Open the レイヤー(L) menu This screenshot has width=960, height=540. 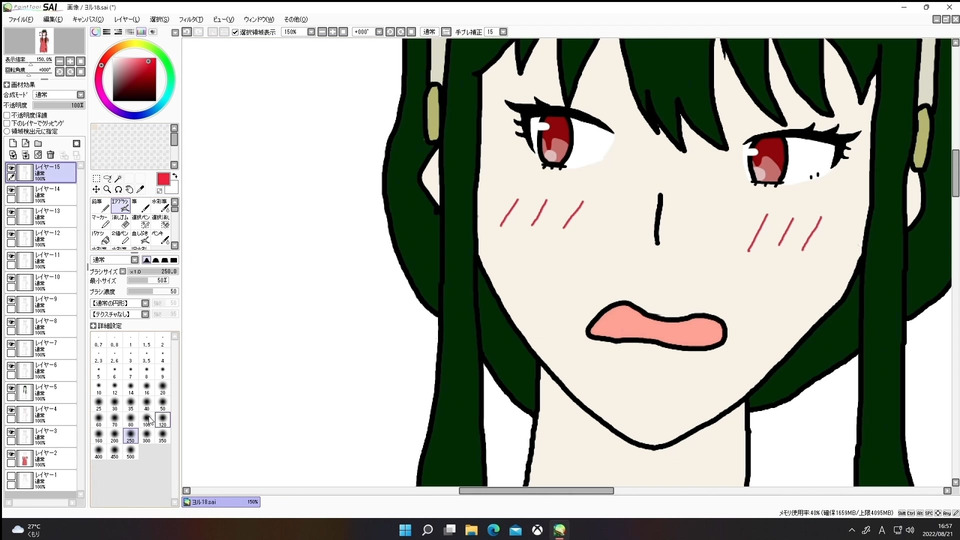tap(127, 20)
